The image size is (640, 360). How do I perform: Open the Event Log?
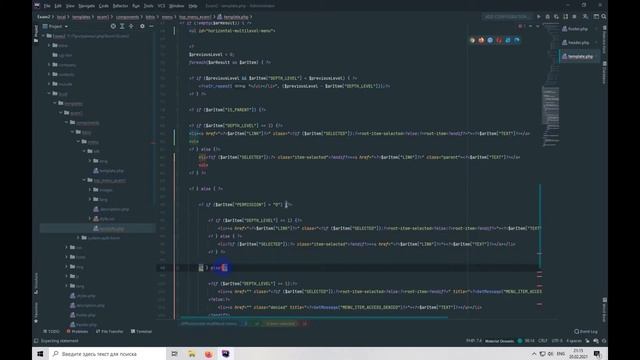[x=586, y=331]
